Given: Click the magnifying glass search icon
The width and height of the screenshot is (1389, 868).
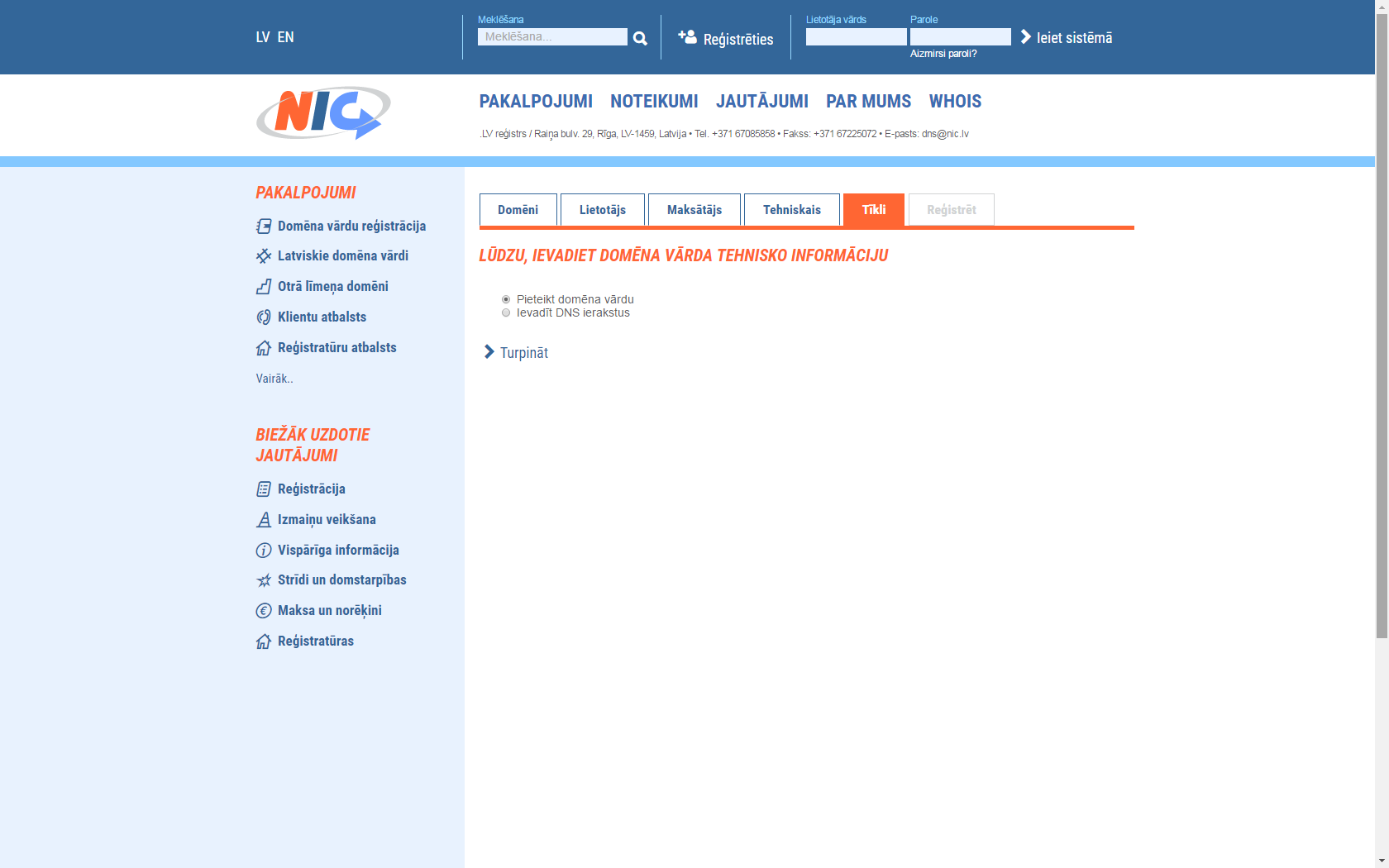Looking at the screenshot, I should click(640, 38).
